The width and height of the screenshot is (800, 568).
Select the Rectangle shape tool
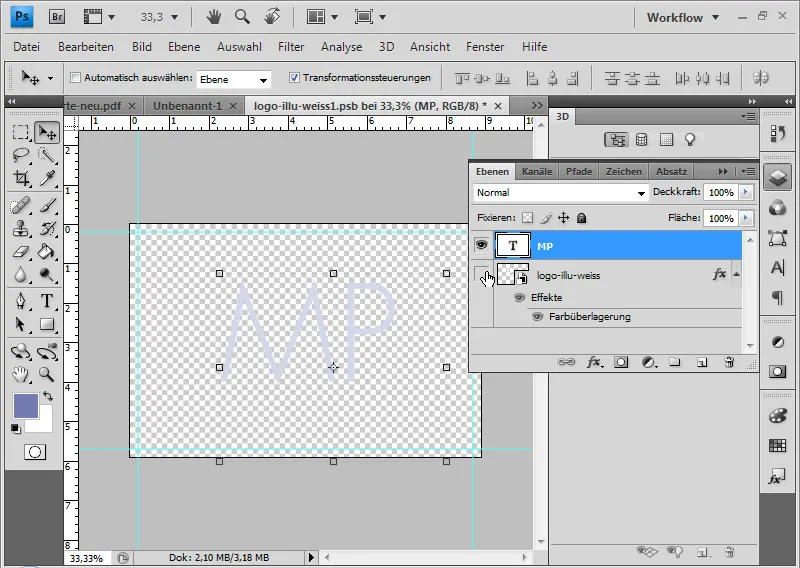(47, 325)
